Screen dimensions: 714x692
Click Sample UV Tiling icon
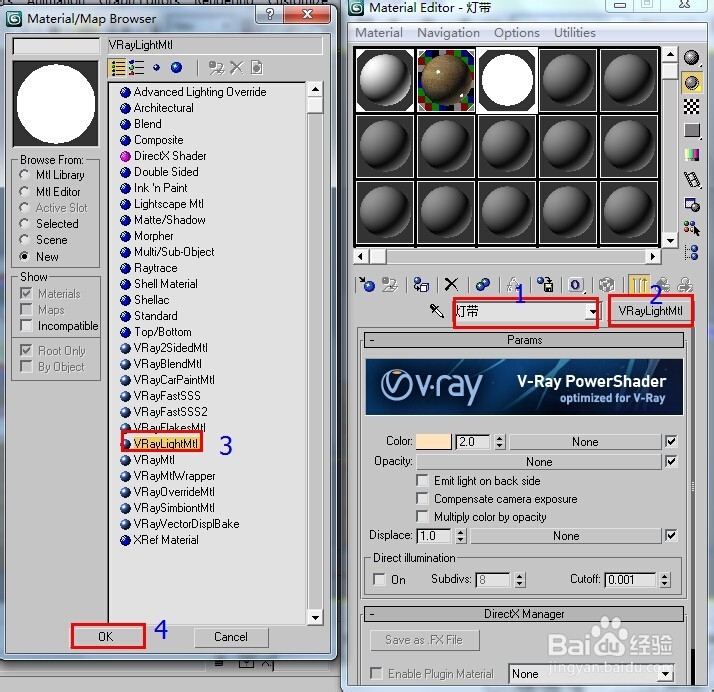pyautogui.click(x=691, y=131)
